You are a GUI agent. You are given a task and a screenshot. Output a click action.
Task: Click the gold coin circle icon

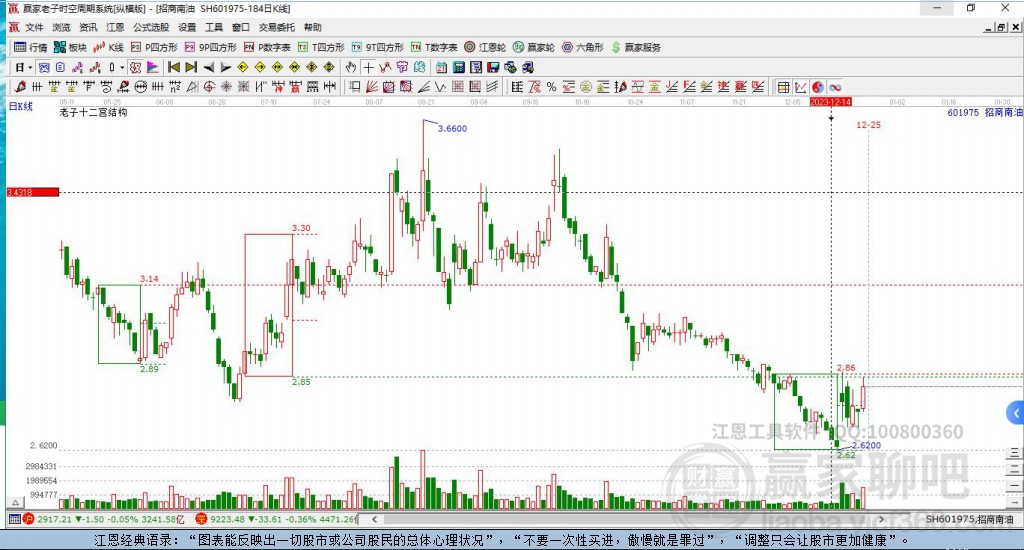[586, 87]
